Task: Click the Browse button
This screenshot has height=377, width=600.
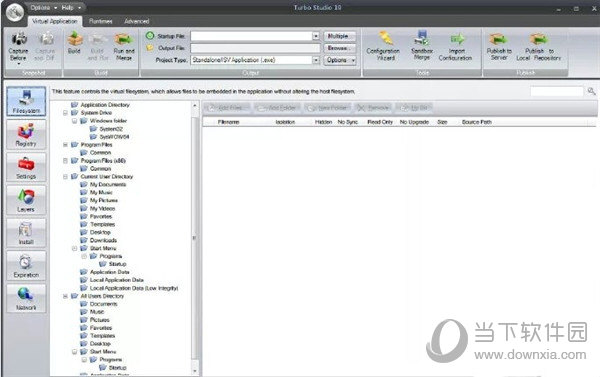Action: (x=340, y=48)
